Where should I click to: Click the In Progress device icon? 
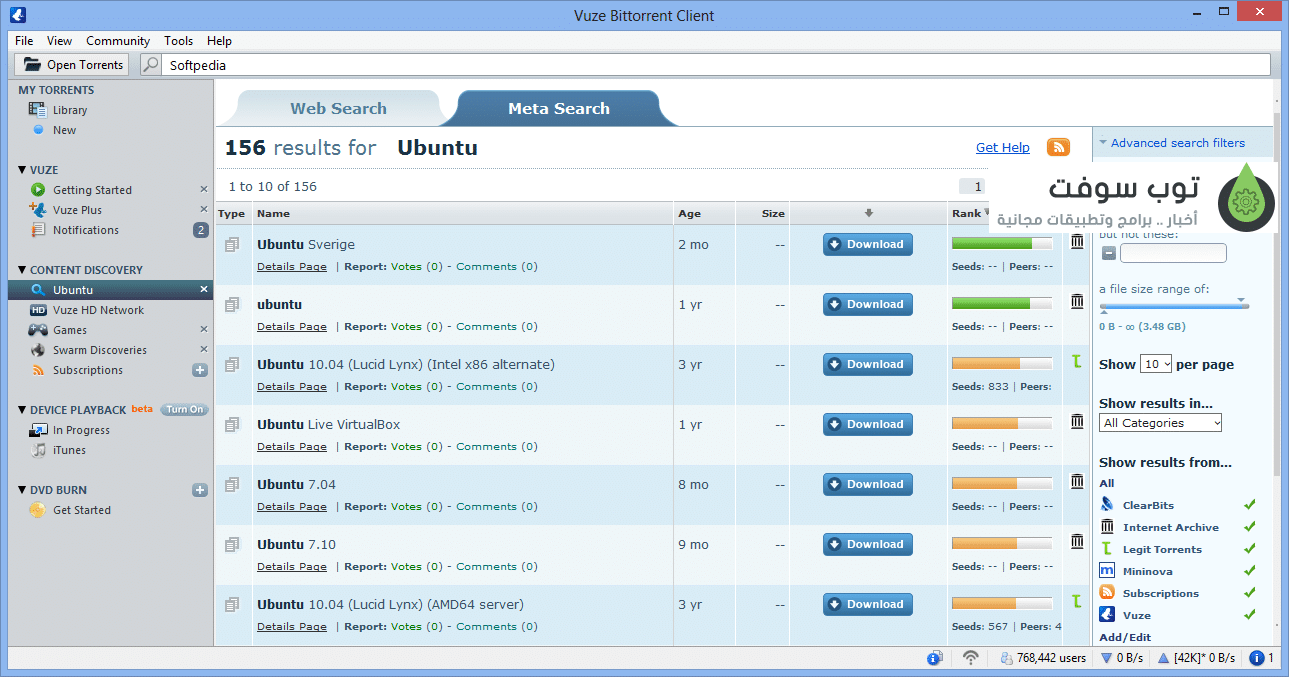pos(38,430)
